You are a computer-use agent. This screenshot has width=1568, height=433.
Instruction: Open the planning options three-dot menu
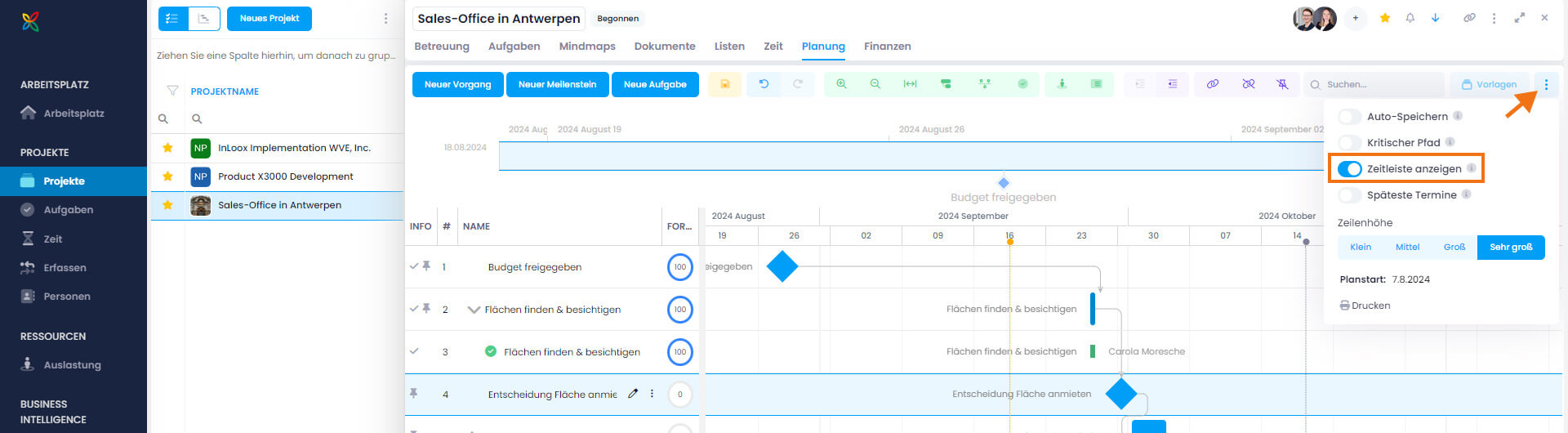pos(1546,84)
